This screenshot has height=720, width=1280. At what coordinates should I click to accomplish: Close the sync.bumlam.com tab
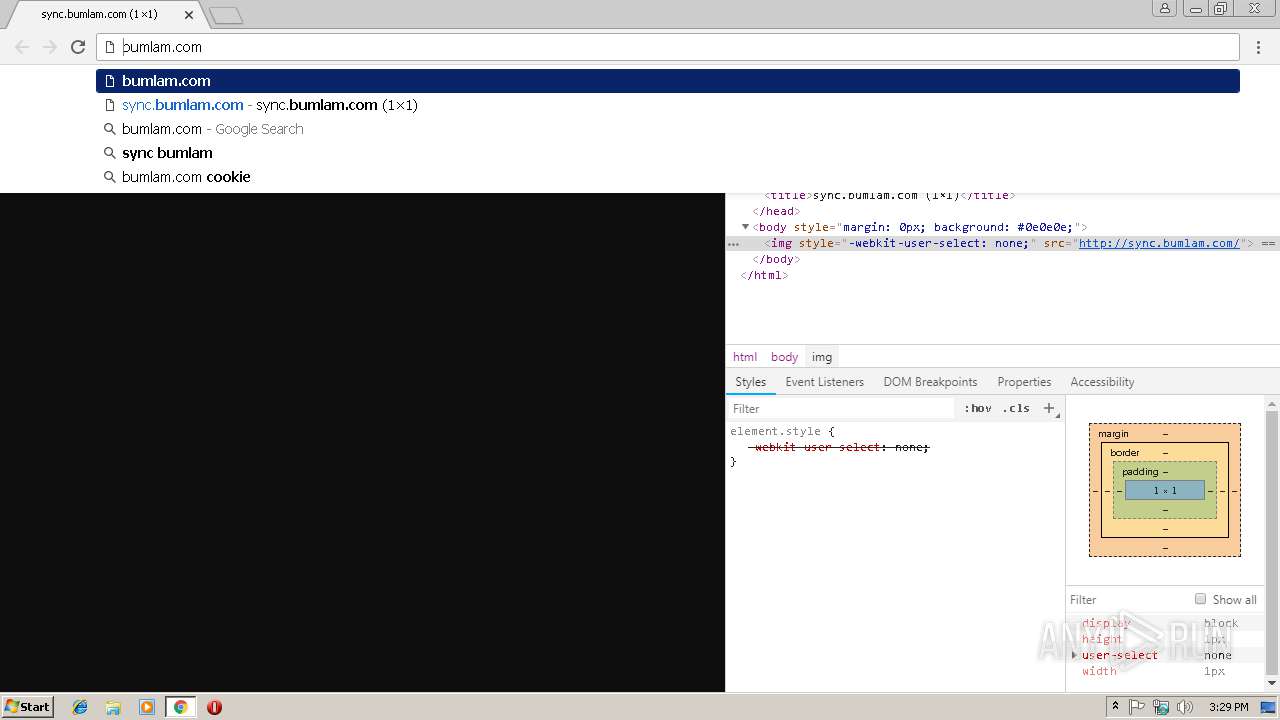pos(189,15)
